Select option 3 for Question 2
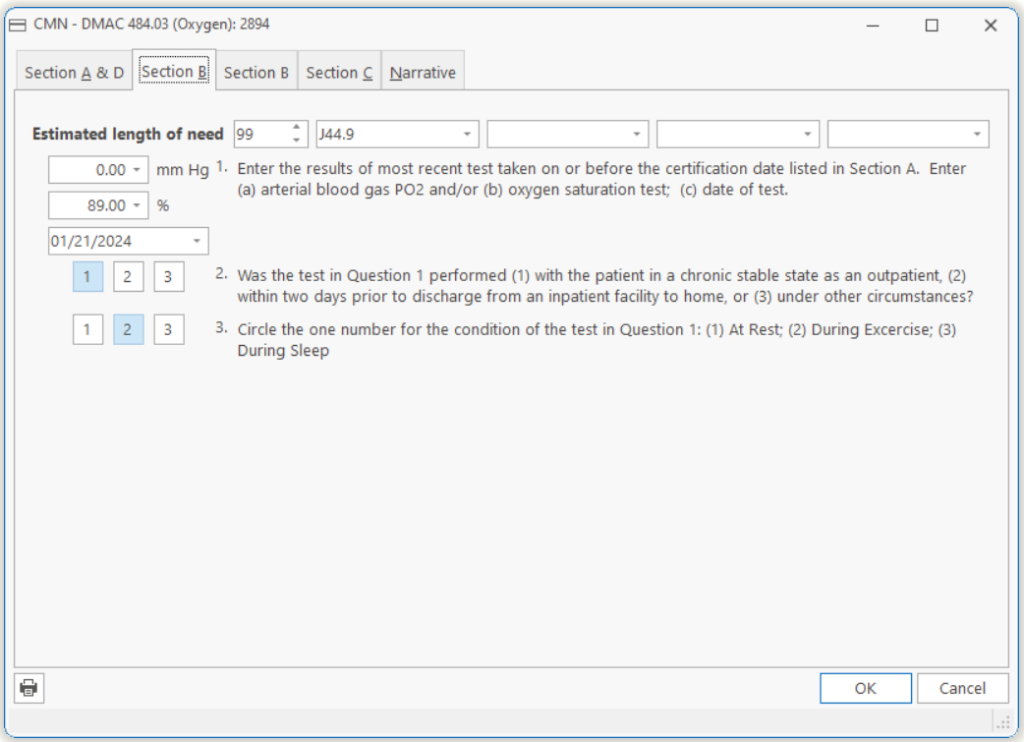This screenshot has height=742, width=1024. coord(169,277)
